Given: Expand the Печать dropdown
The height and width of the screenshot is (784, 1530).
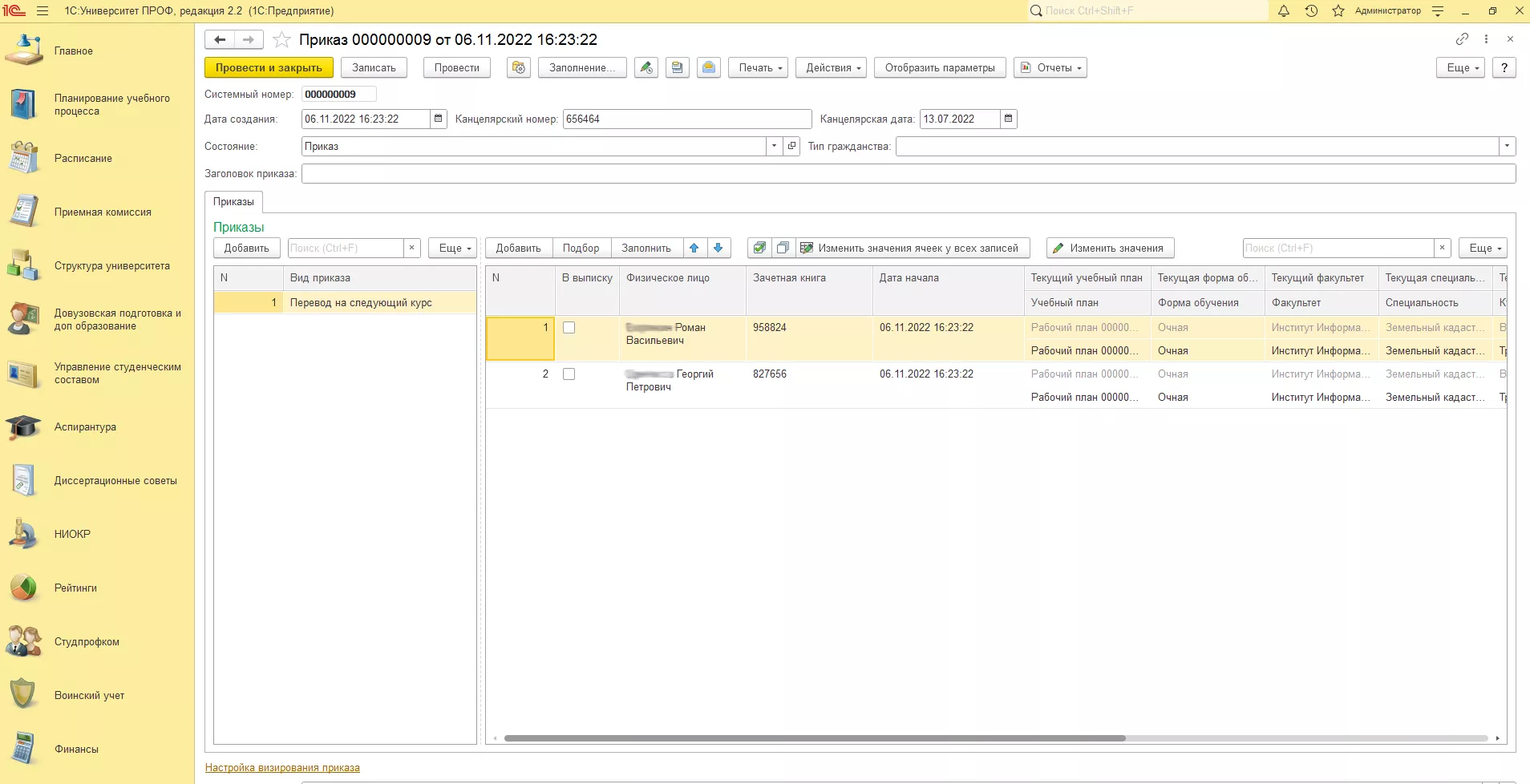Looking at the screenshot, I should [x=759, y=68].
